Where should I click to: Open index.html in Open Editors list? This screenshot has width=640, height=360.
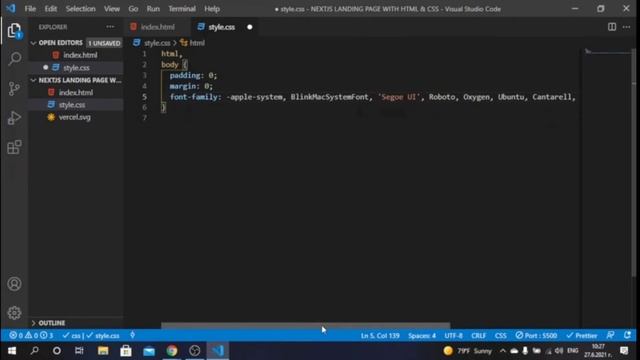pos(80,55)
